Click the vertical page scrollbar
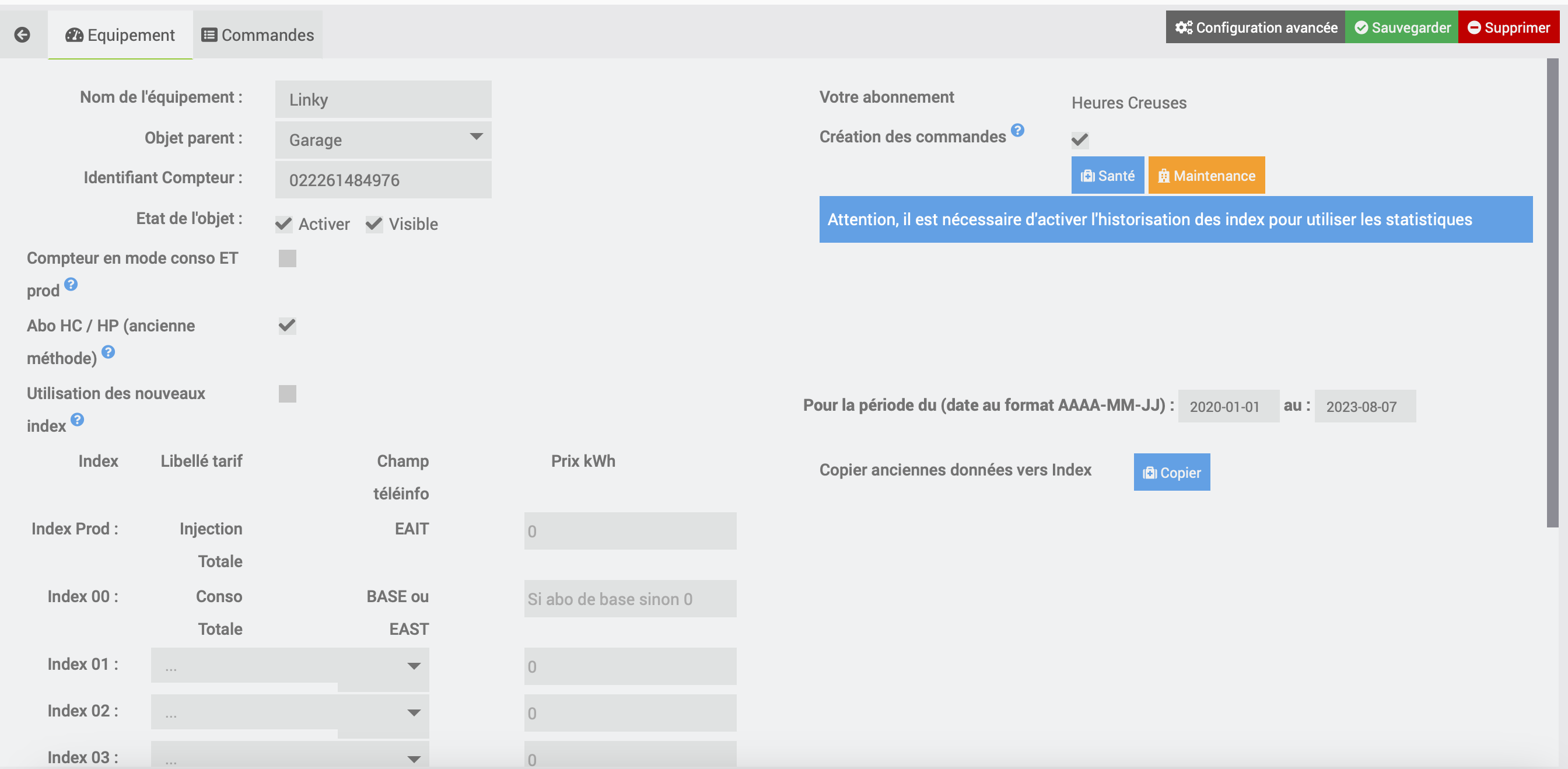 [1552, 292]
